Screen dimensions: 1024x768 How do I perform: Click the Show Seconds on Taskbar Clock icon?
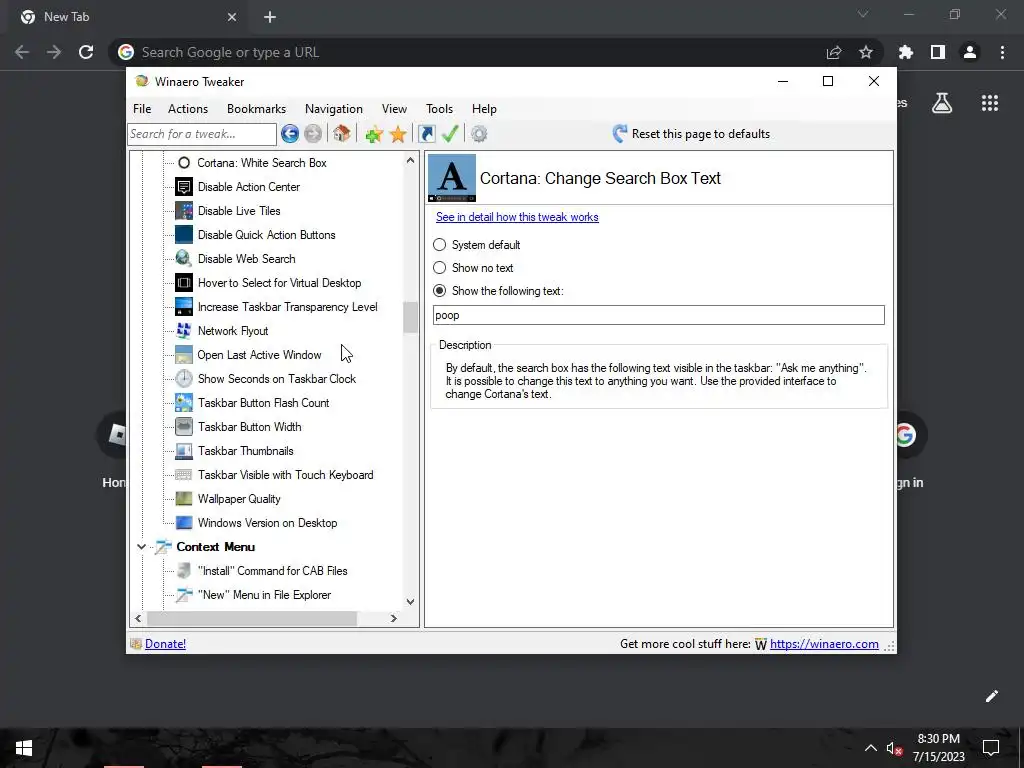[x=184, y=379]
